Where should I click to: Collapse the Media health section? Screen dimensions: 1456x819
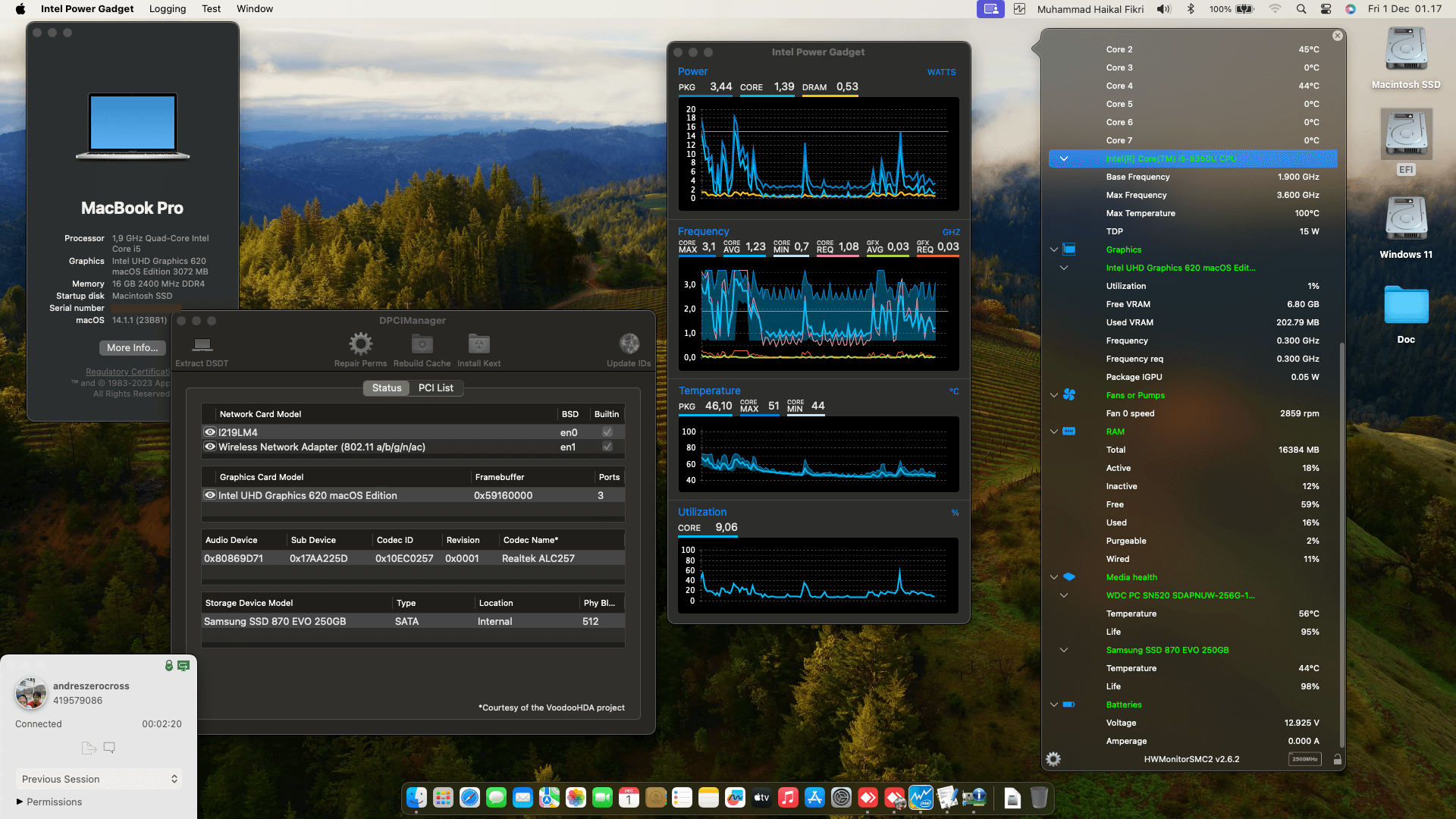pos(1054,577)
